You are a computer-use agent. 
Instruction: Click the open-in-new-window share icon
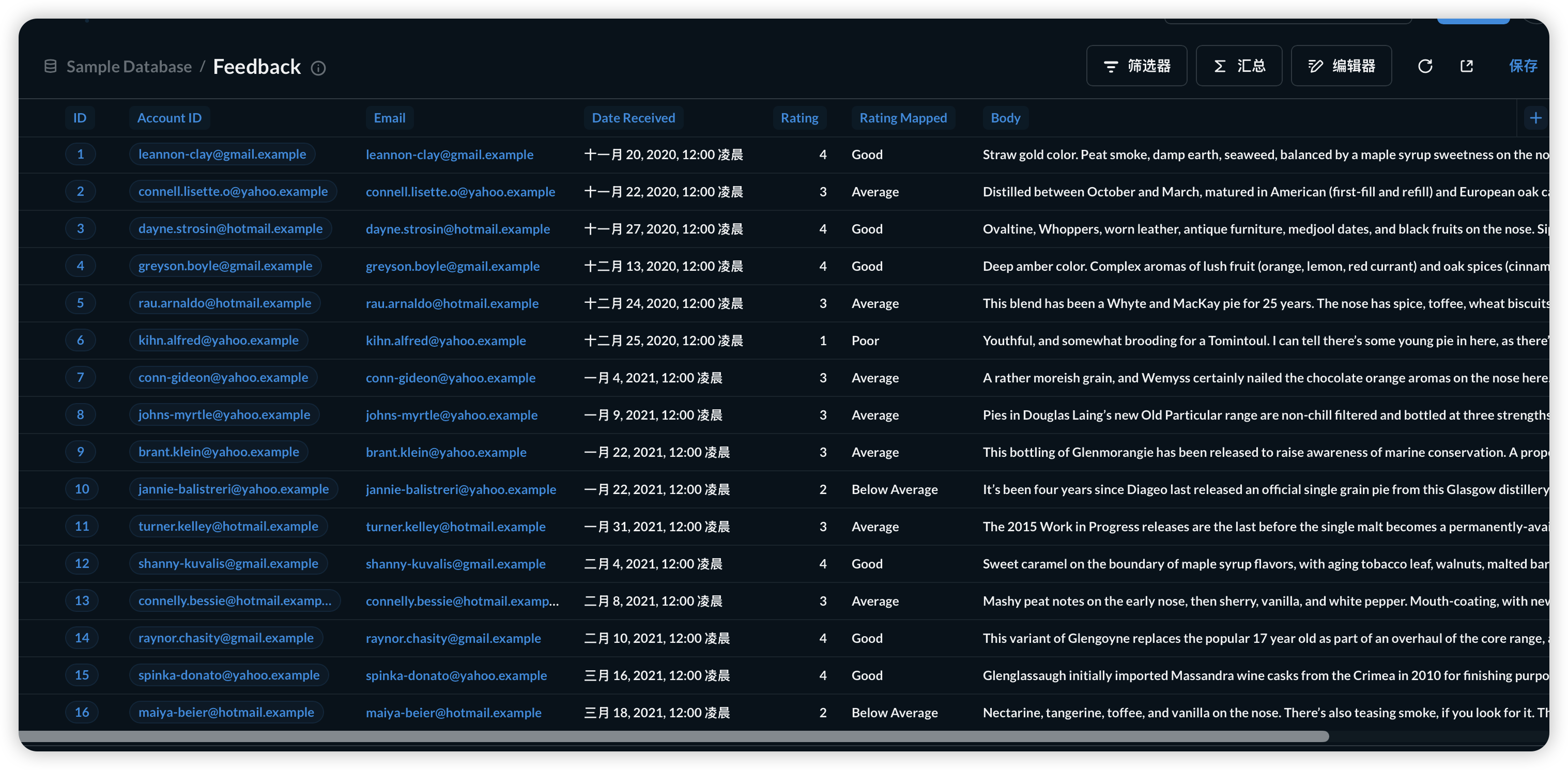tap(1467, 66)
